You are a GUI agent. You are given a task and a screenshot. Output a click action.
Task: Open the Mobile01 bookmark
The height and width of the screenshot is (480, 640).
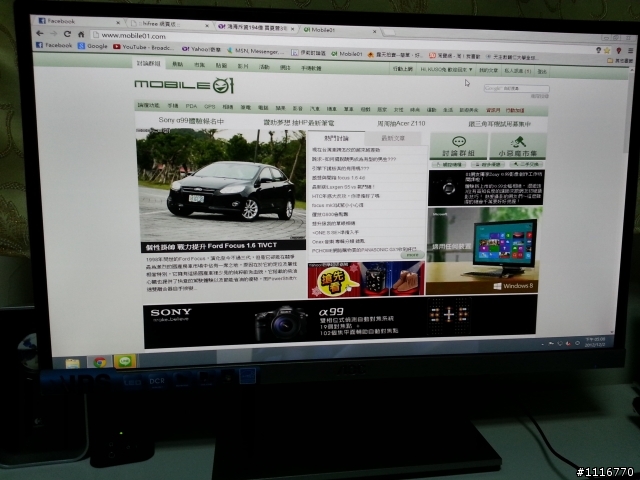click(347, 53)
